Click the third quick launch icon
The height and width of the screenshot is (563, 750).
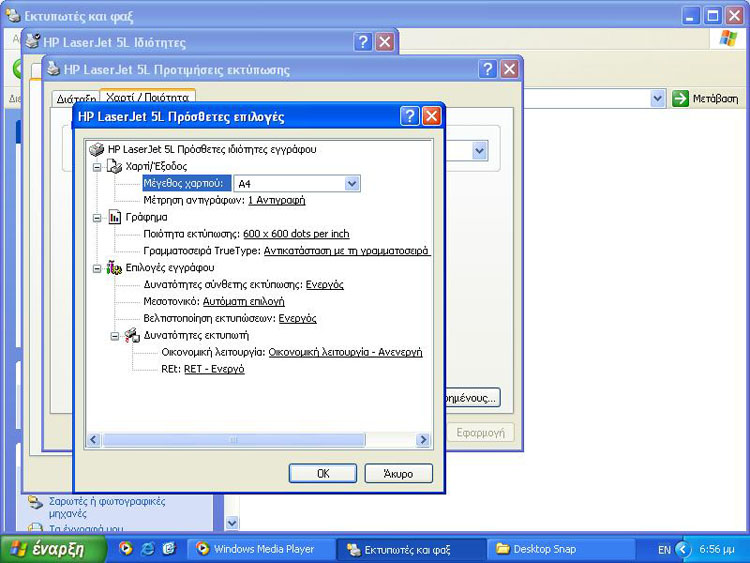click(x=169, y=548)
